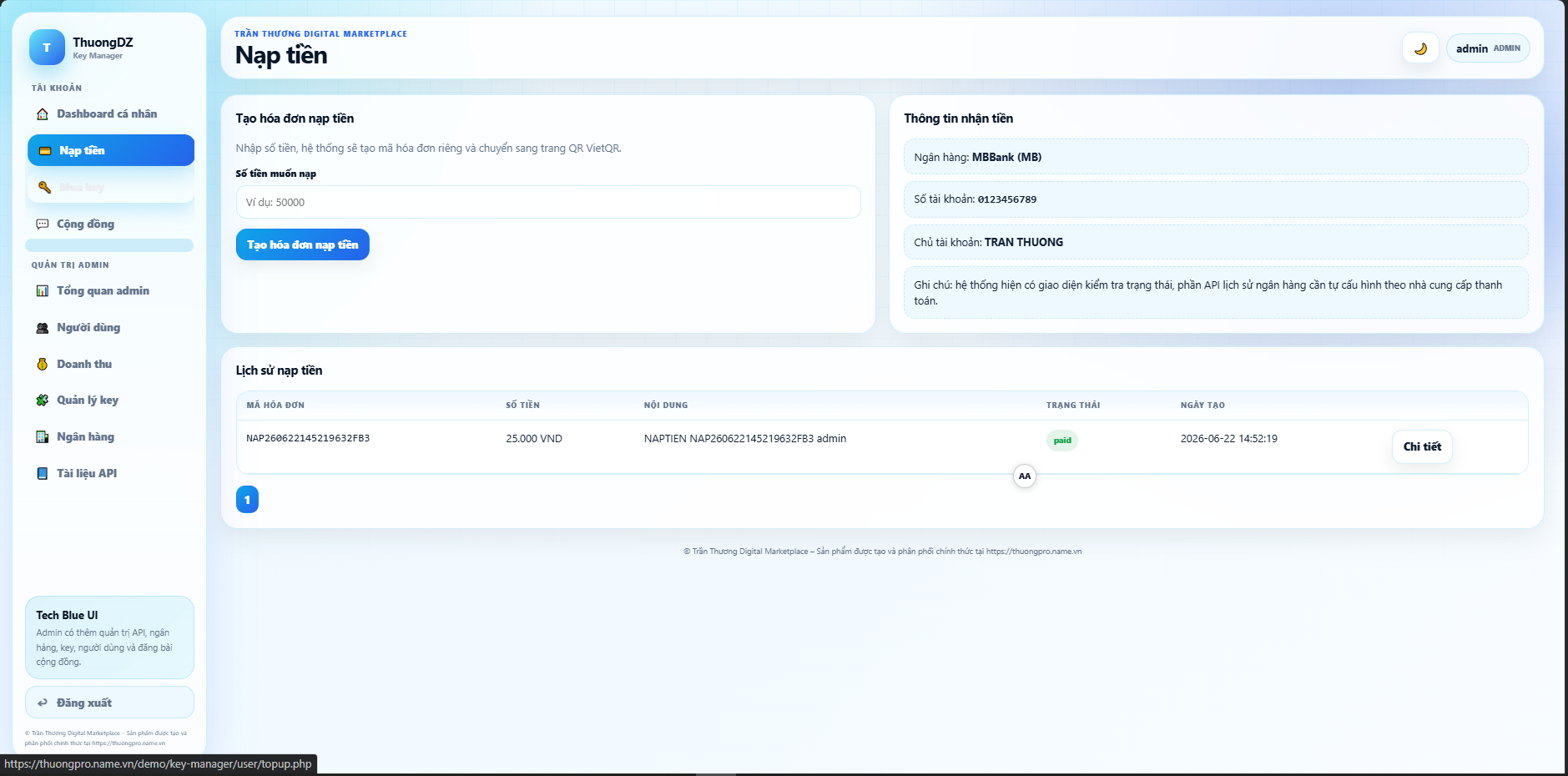Go to page 1 of history
The image size is (1568, 776).
[x=247, y=500]
